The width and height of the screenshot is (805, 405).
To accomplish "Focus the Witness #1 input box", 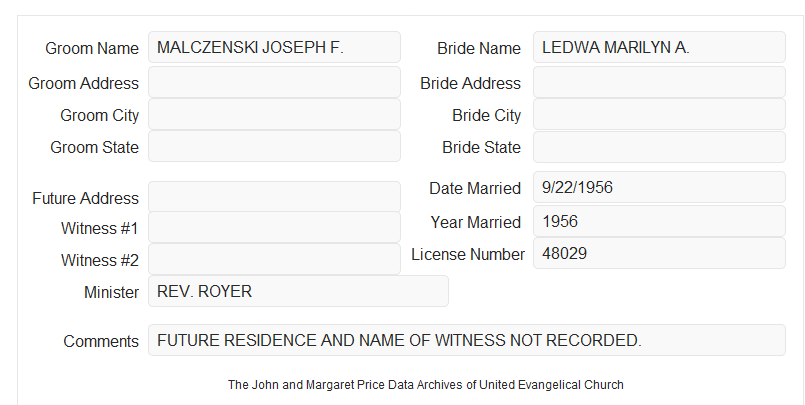I will [x=274, y=227].
